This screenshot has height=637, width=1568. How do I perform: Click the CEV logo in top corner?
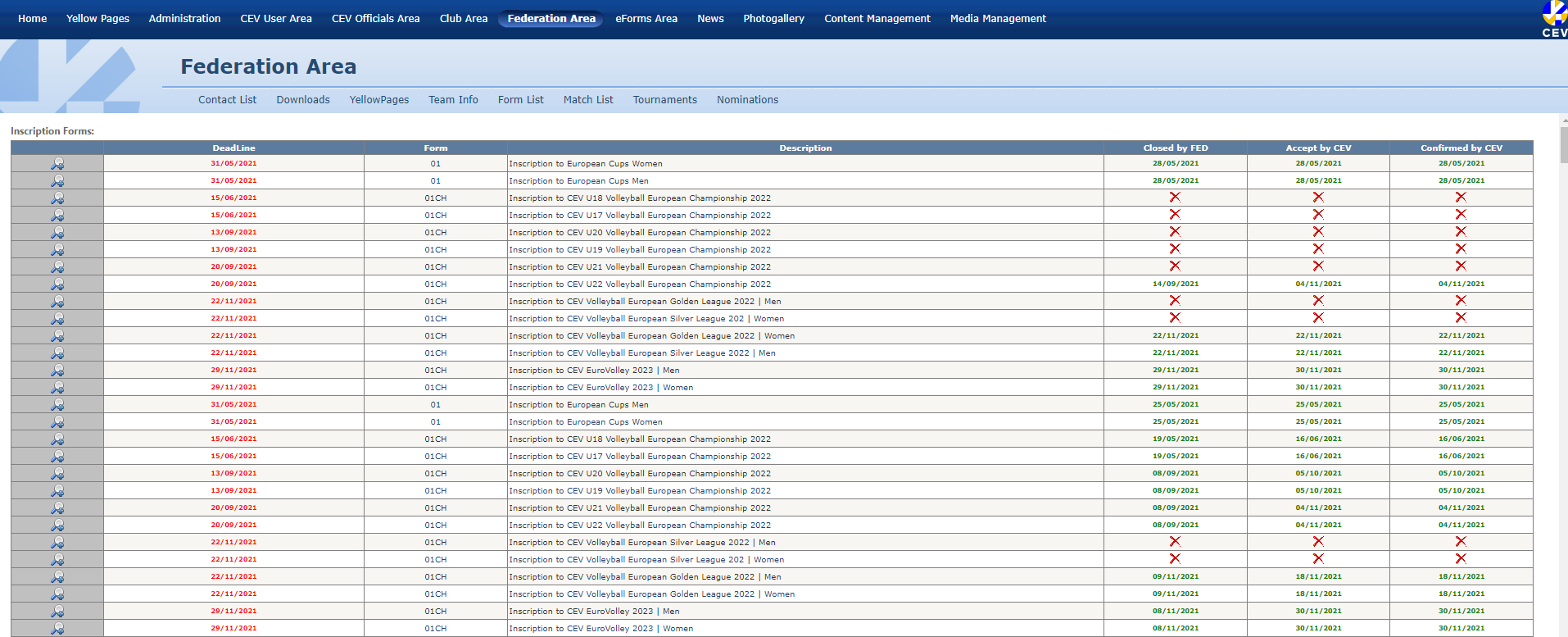click(x=1554, y=19)
